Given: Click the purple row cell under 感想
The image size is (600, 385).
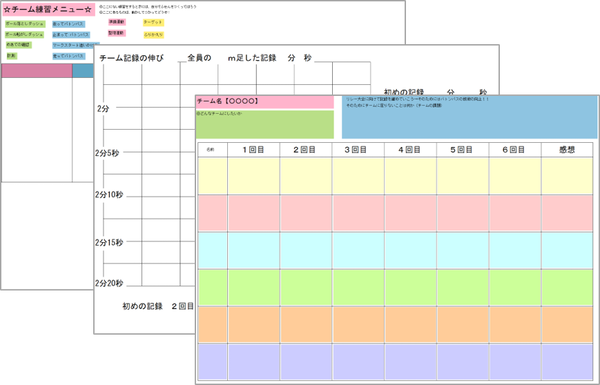Looking at the screenshot, I should (x=567, y=362).
